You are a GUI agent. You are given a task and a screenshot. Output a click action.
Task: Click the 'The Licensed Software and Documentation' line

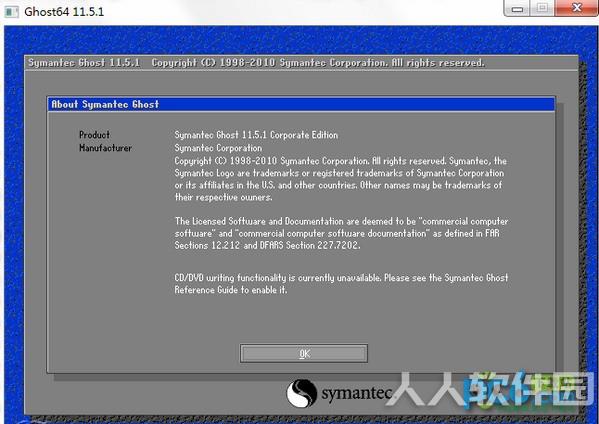(341, 221)
